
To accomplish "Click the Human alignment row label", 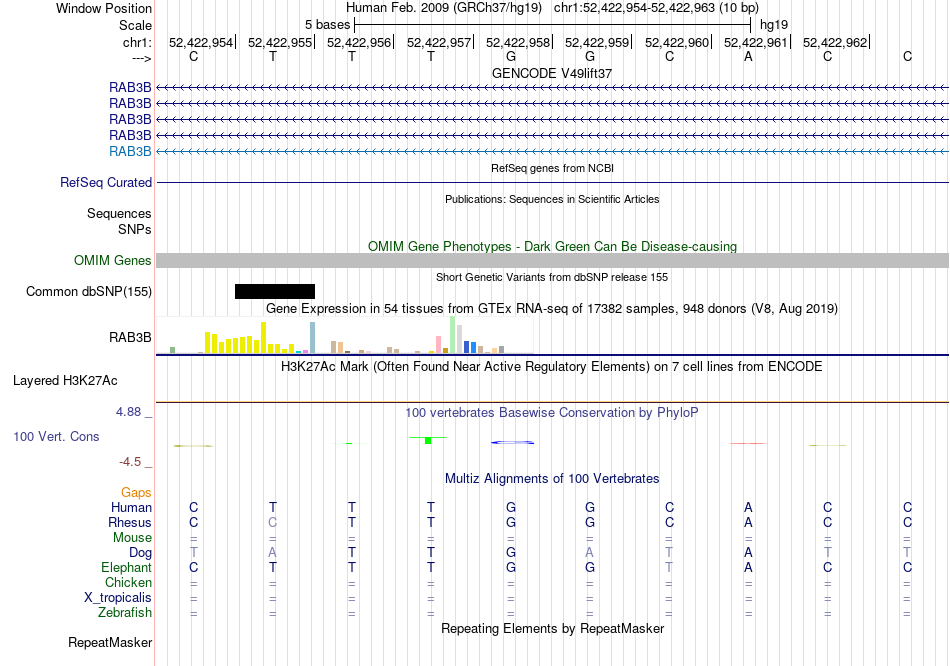I will [131, 508].
